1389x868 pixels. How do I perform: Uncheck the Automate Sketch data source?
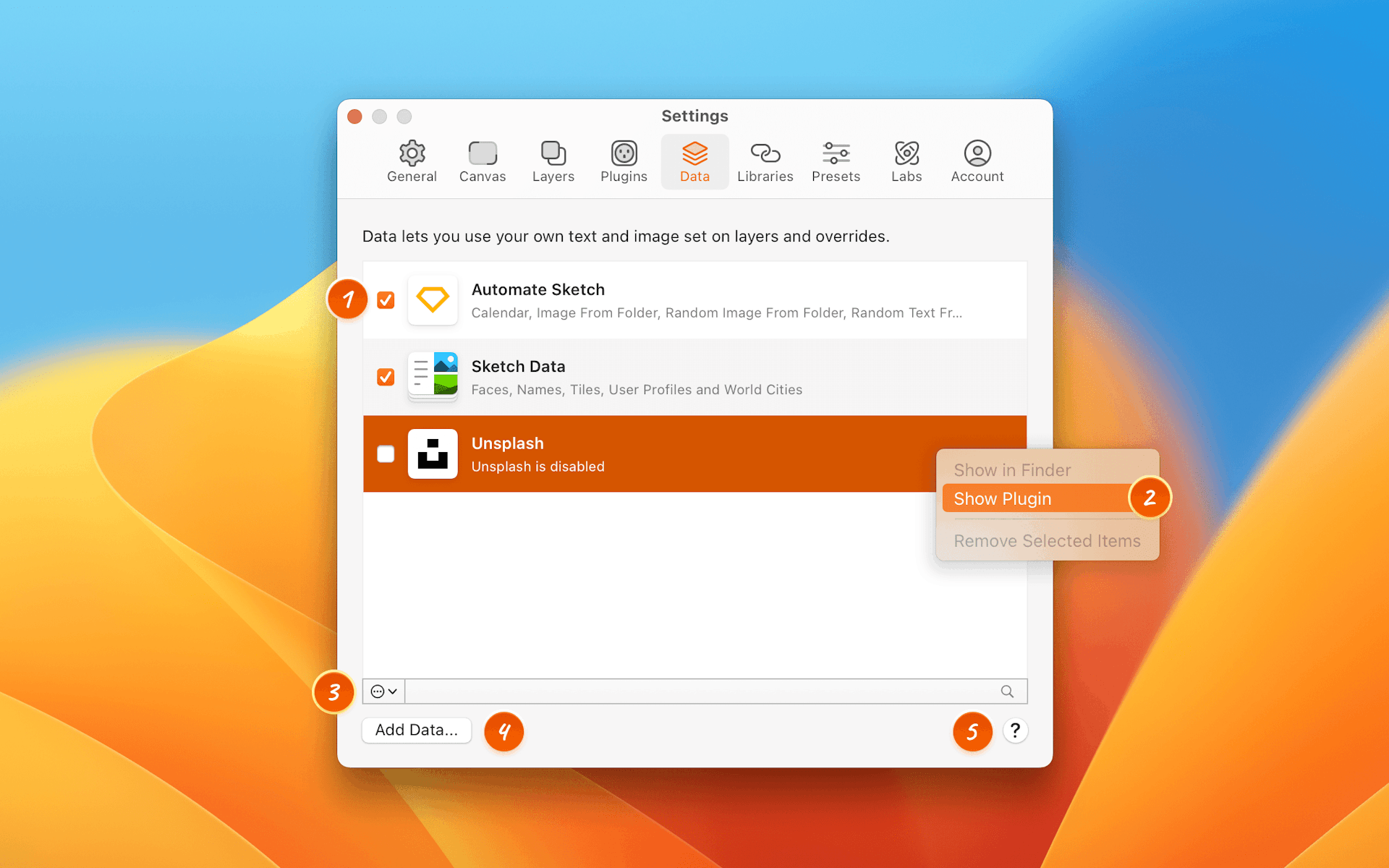coord(386,300)
